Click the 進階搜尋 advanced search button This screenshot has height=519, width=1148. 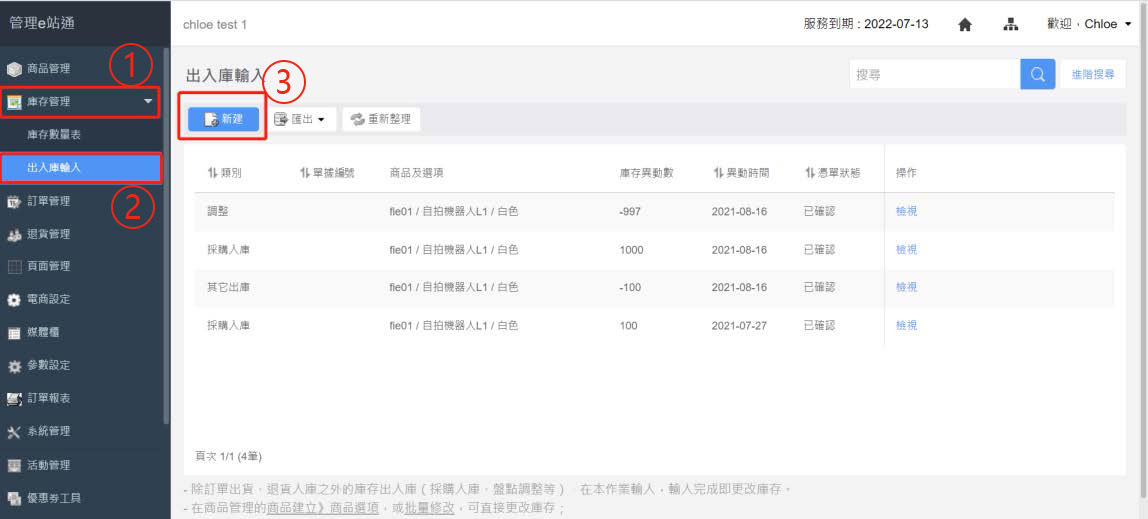[1092, 75]
